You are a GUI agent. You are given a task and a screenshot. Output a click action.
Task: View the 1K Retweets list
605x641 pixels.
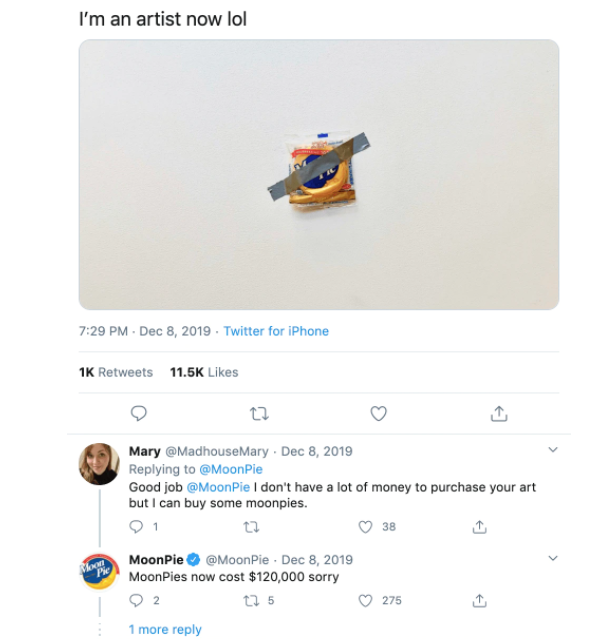coord(115,372)
